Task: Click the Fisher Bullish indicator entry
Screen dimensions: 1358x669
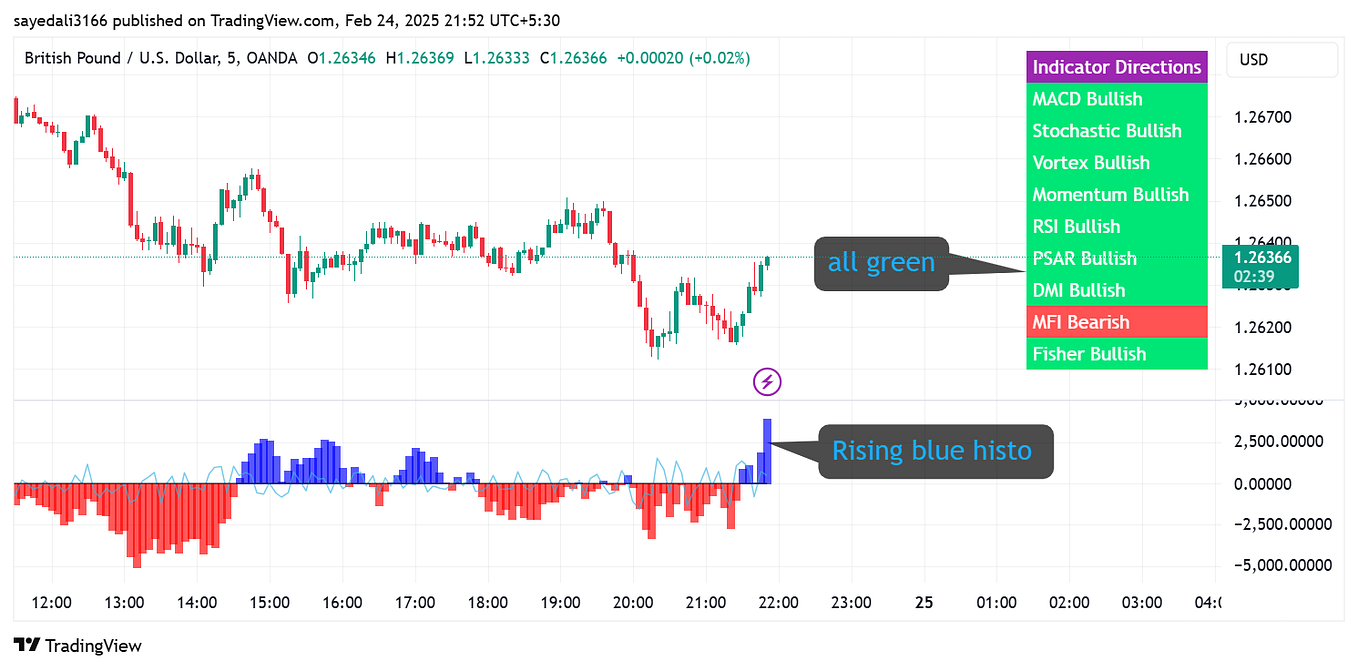Action: click(1117, 353)
